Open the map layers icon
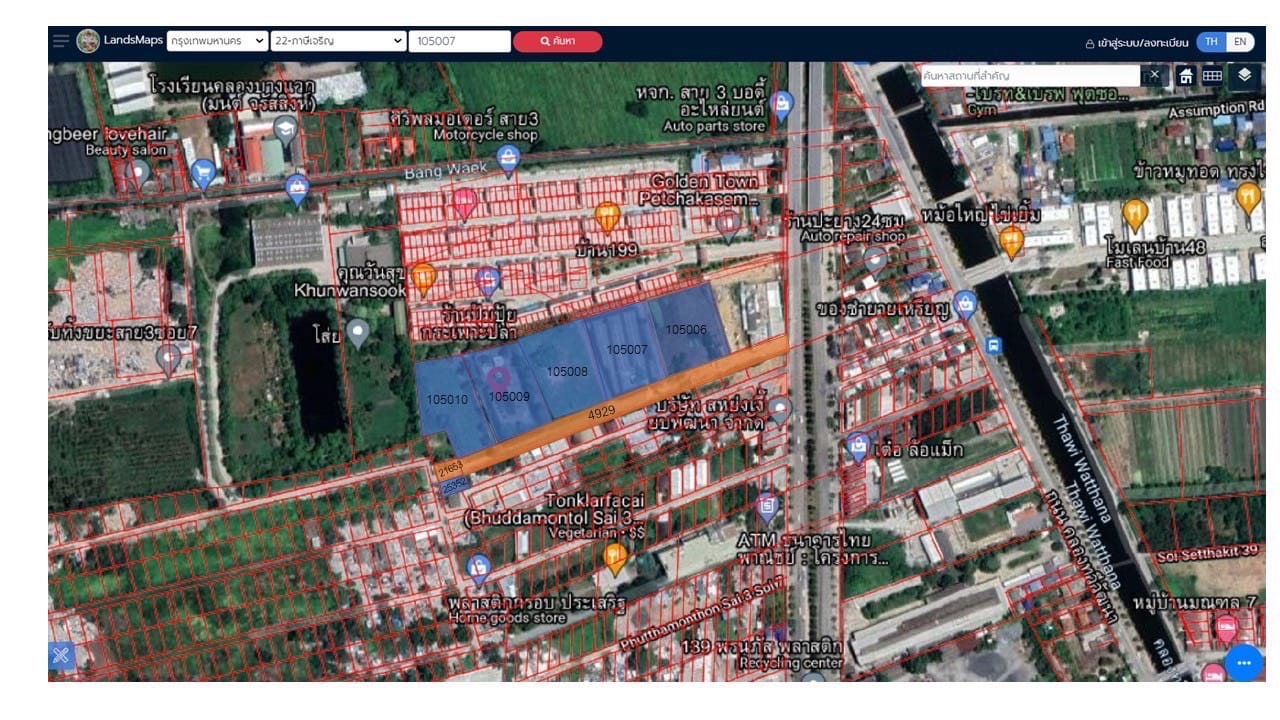 [1244, 75]
